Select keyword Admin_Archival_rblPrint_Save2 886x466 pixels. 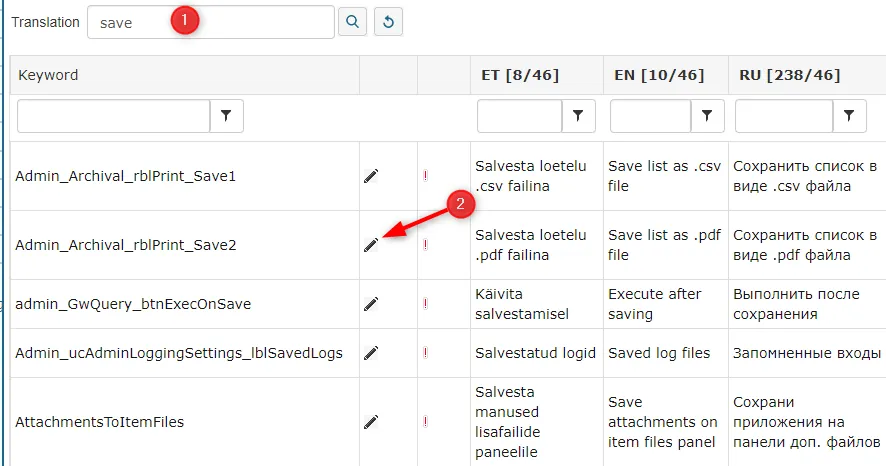tap(125, 245)
